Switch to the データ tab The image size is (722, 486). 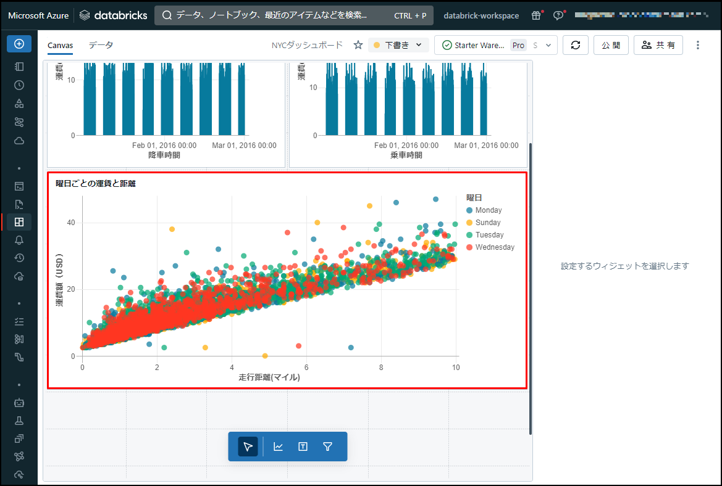pyautogui.click(x=100, y=45)
